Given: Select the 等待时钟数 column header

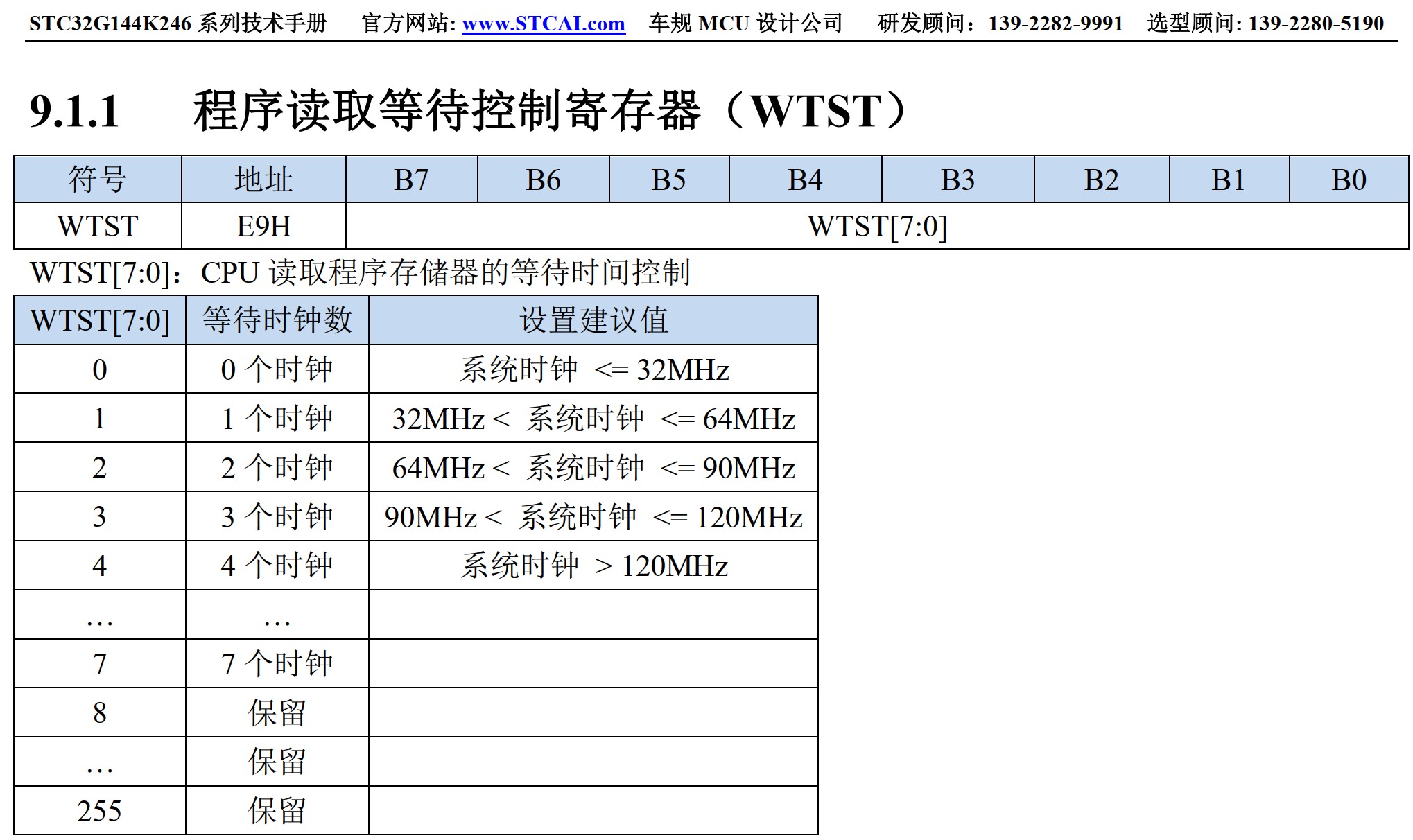Looking at the screenshot, I should [275, 320].
